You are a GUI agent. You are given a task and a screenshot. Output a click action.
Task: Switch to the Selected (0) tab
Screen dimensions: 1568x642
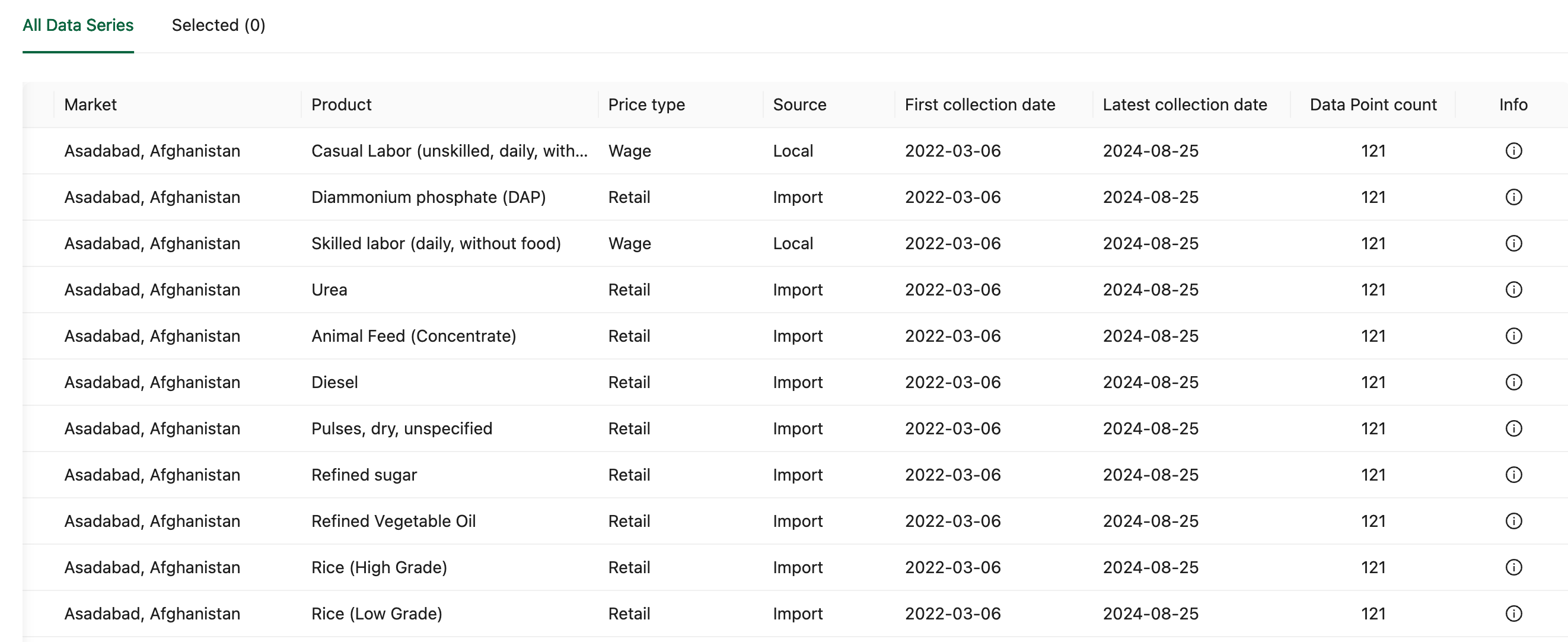218,25
